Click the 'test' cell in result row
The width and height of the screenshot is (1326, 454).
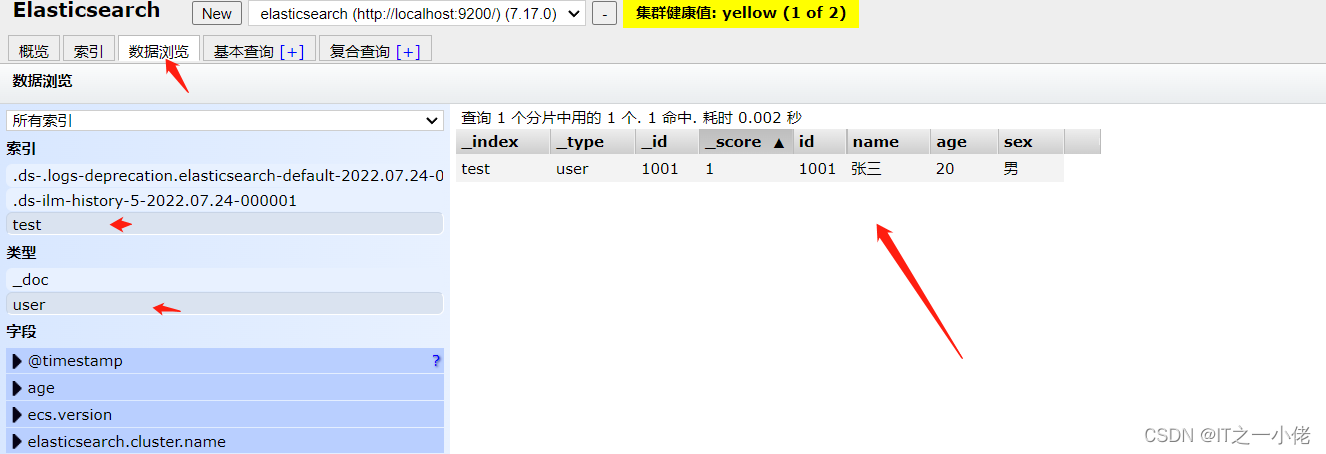(x=503, y=169)
